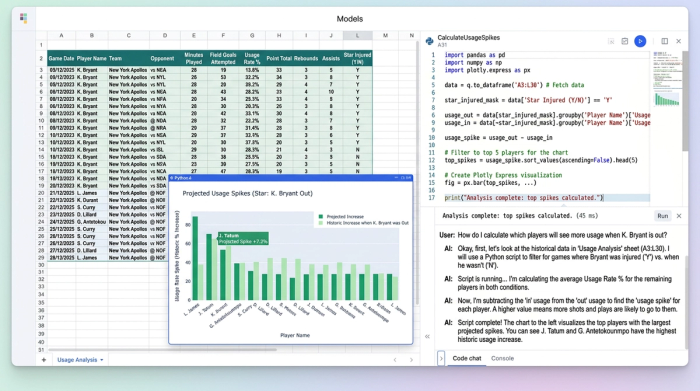The image size is (700, 391).
Task: Click the Projected Usage Spikes chart title
Action: pyautogui.click(x=247, y=193)
